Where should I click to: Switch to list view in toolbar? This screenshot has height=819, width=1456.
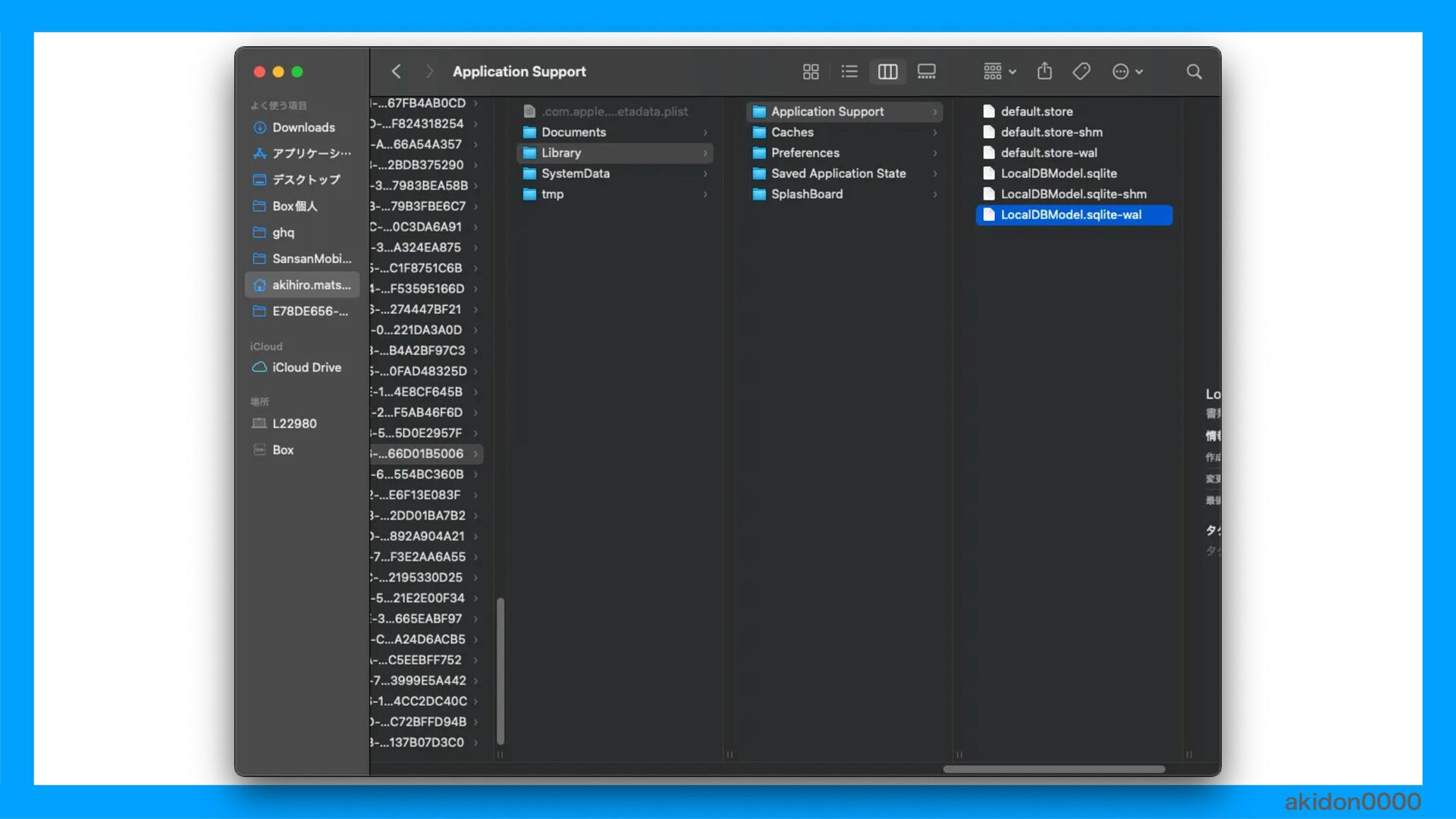[x=849, y=71]
